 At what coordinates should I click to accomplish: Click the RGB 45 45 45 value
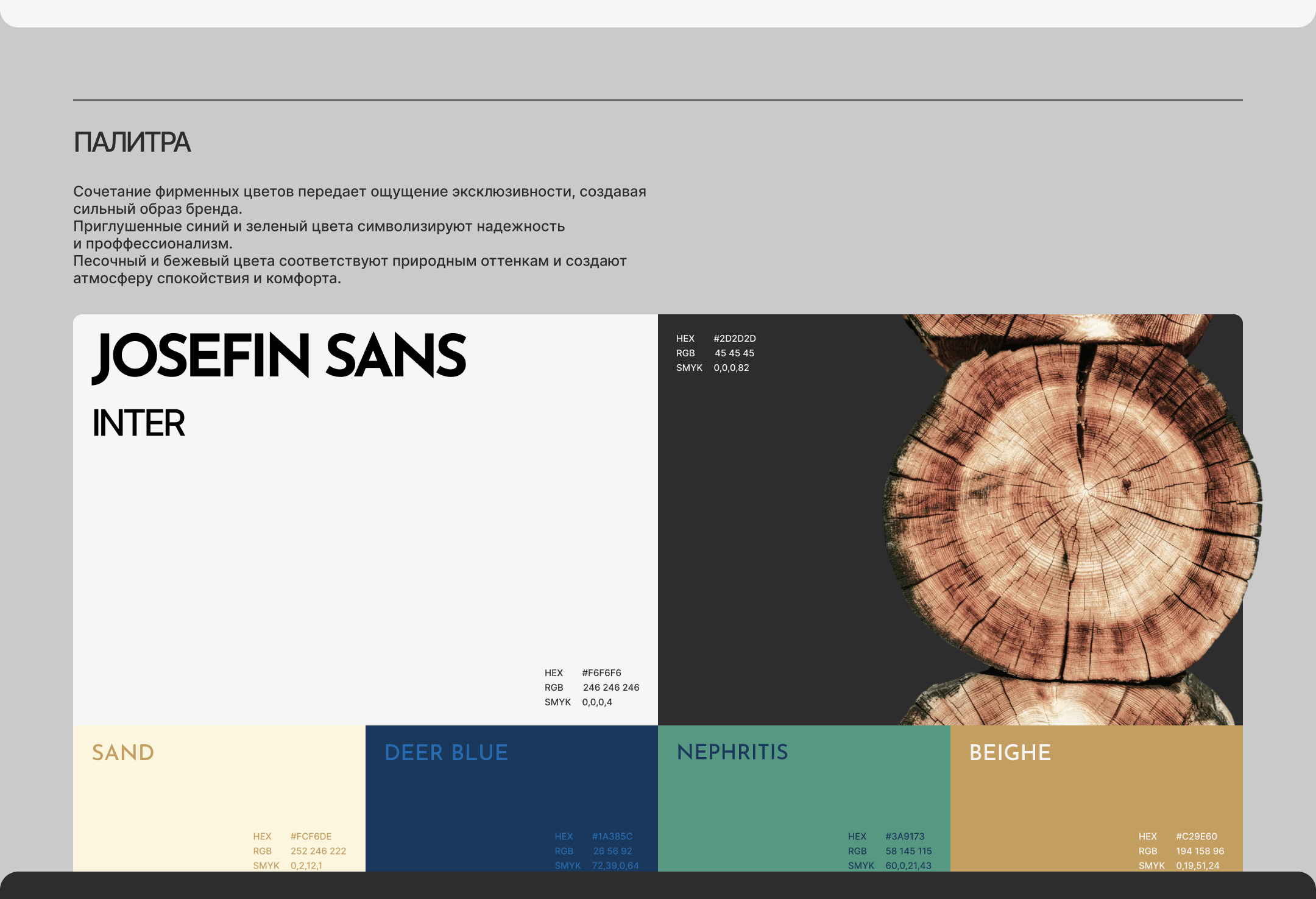[734, 353]
